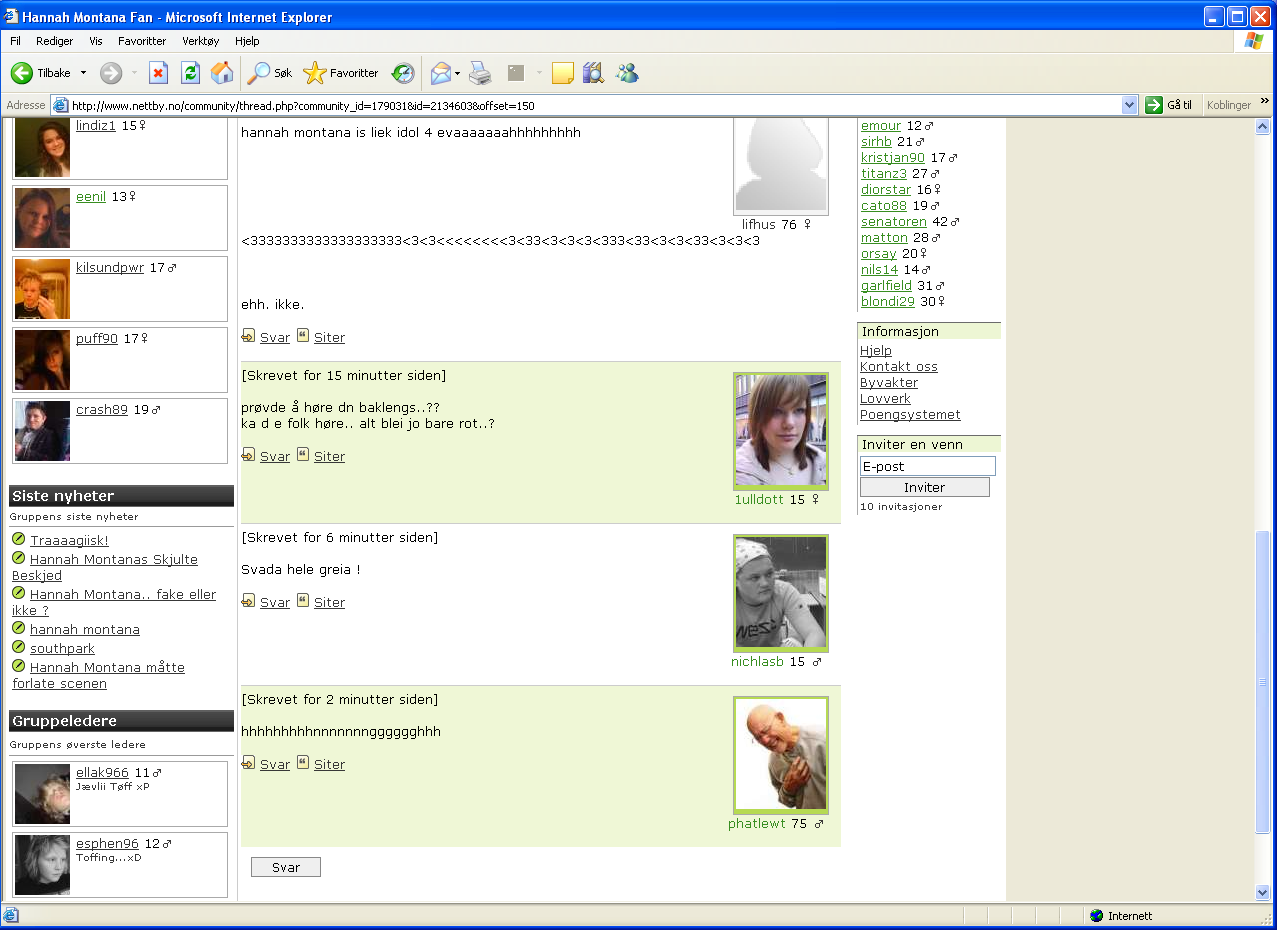Click the Edit page toolbar icon
Viewport: 1280px width, 930px height.
click(516, 73)
